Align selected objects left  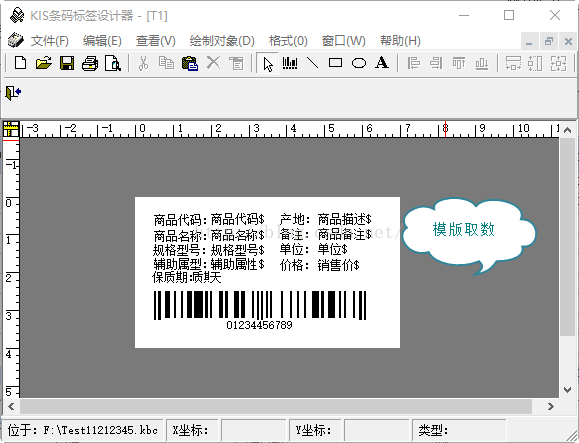coord(413,63)
